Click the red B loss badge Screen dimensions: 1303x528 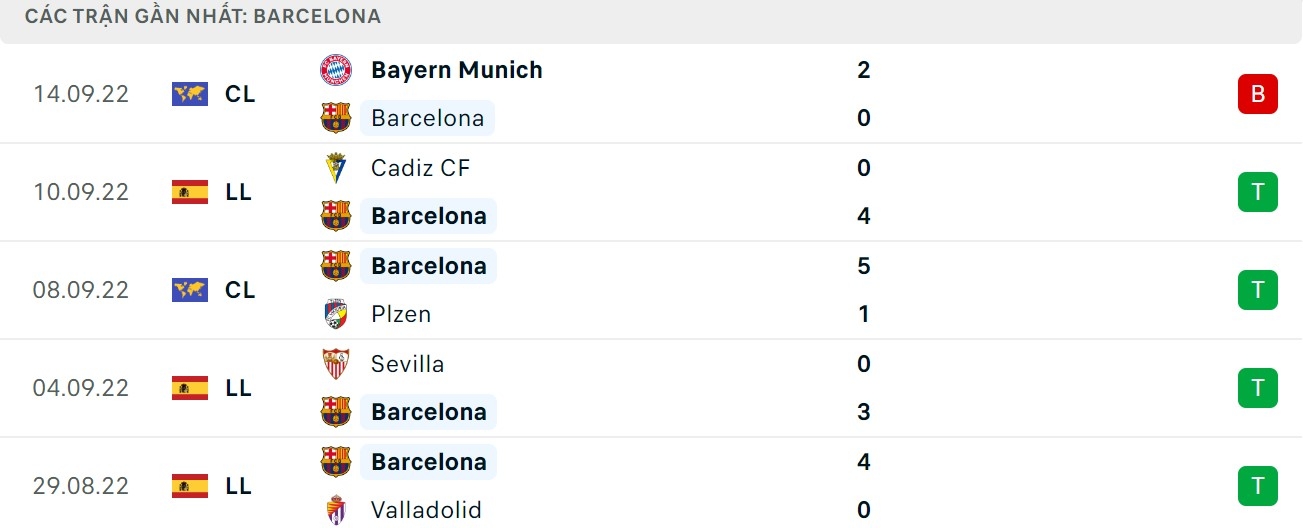(x=1257, y=94)
